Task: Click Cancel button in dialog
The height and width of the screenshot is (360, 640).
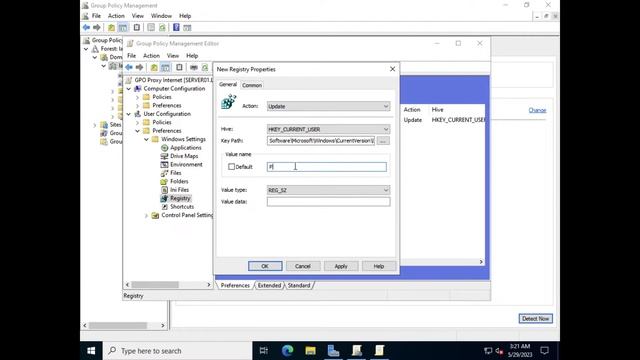Action: (x=303, y=266)
